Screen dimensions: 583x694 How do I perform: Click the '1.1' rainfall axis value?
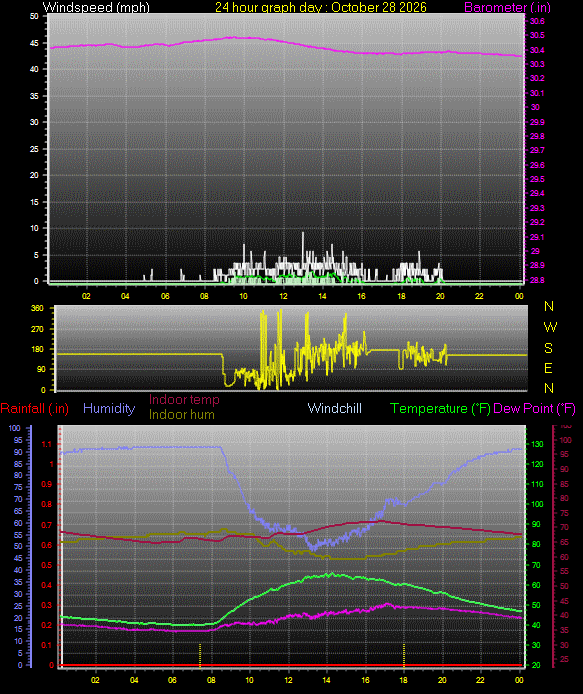(x=47, y=444)
